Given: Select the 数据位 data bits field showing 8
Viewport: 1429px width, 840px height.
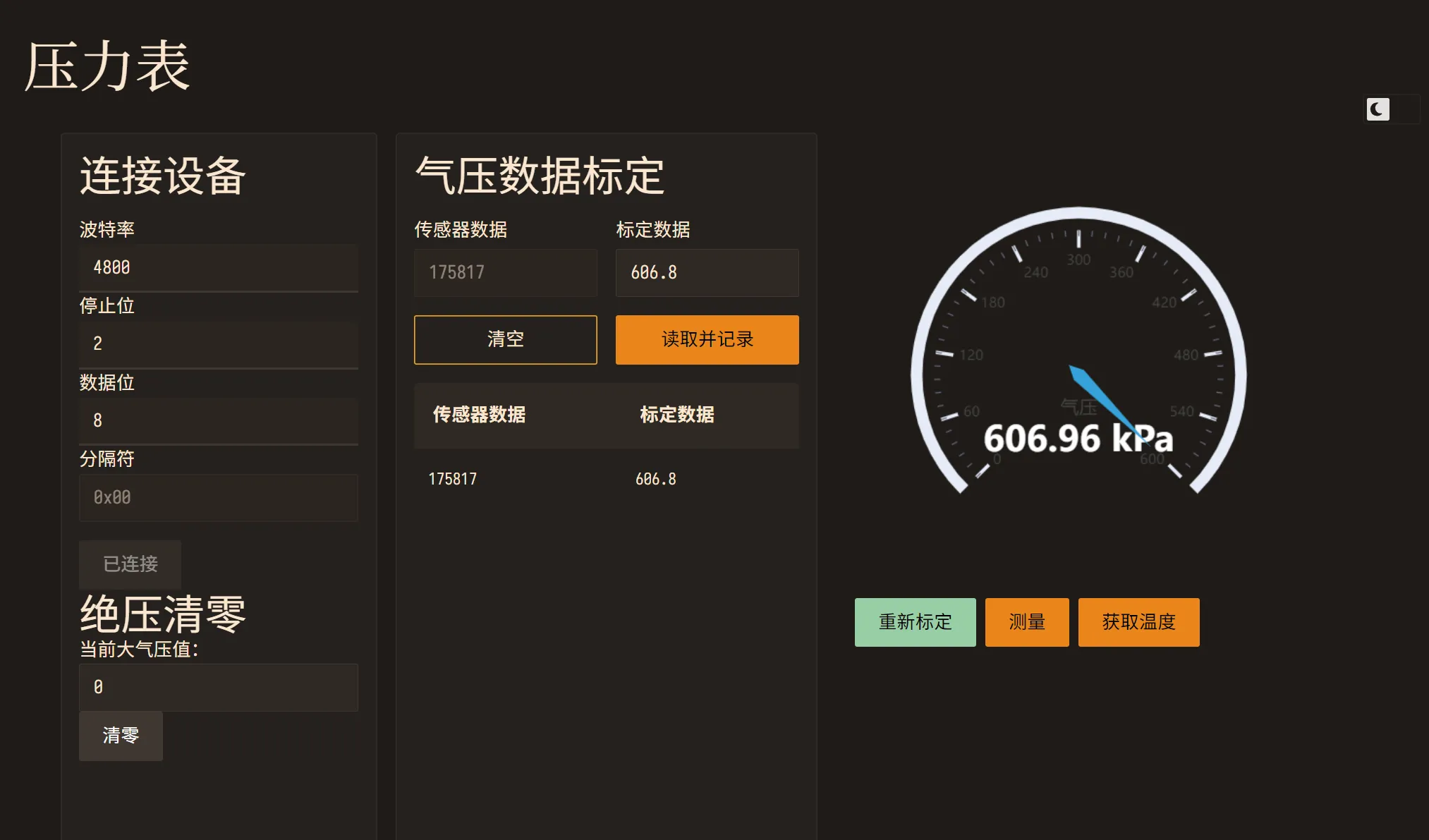Looking at the screenshot, I should tap(218, 421).
